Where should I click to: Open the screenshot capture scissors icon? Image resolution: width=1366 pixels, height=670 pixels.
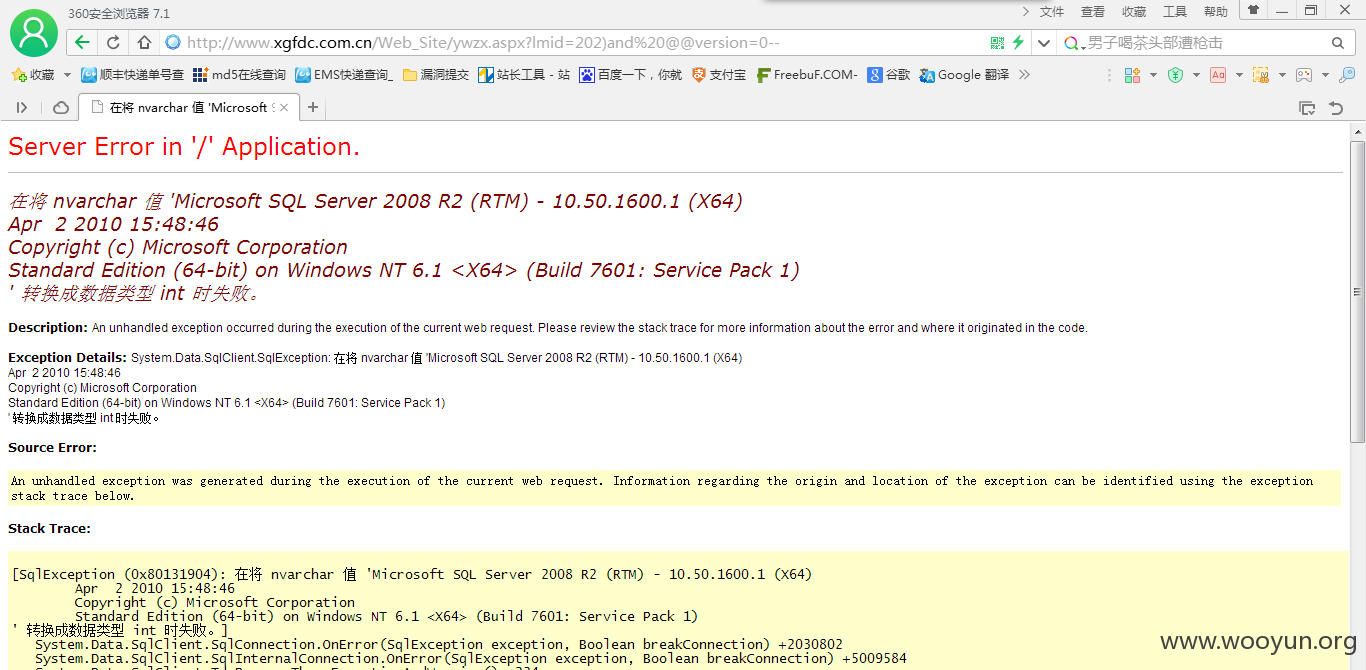(x=1261, y=75)
